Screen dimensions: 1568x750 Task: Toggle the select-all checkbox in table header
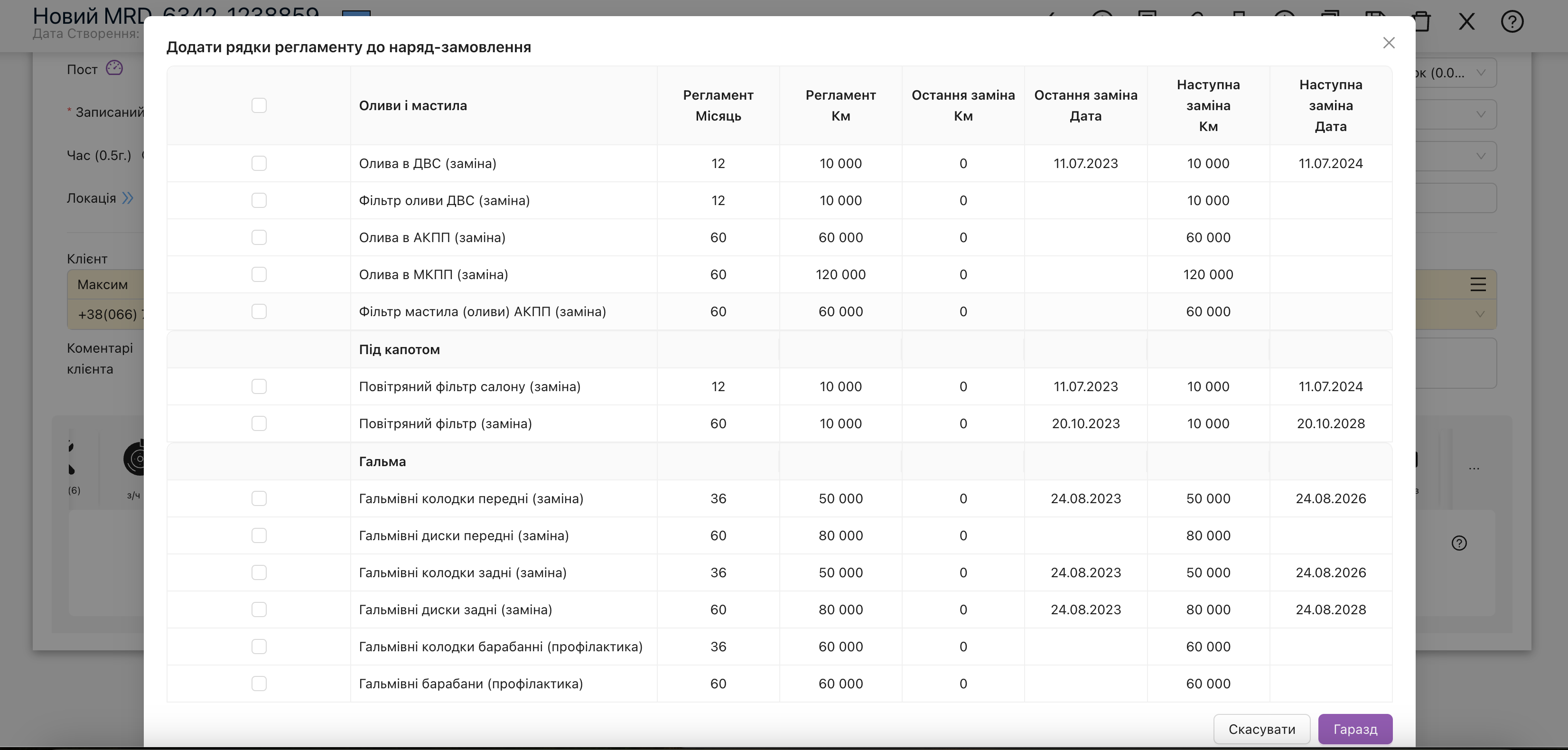point(259,105)
